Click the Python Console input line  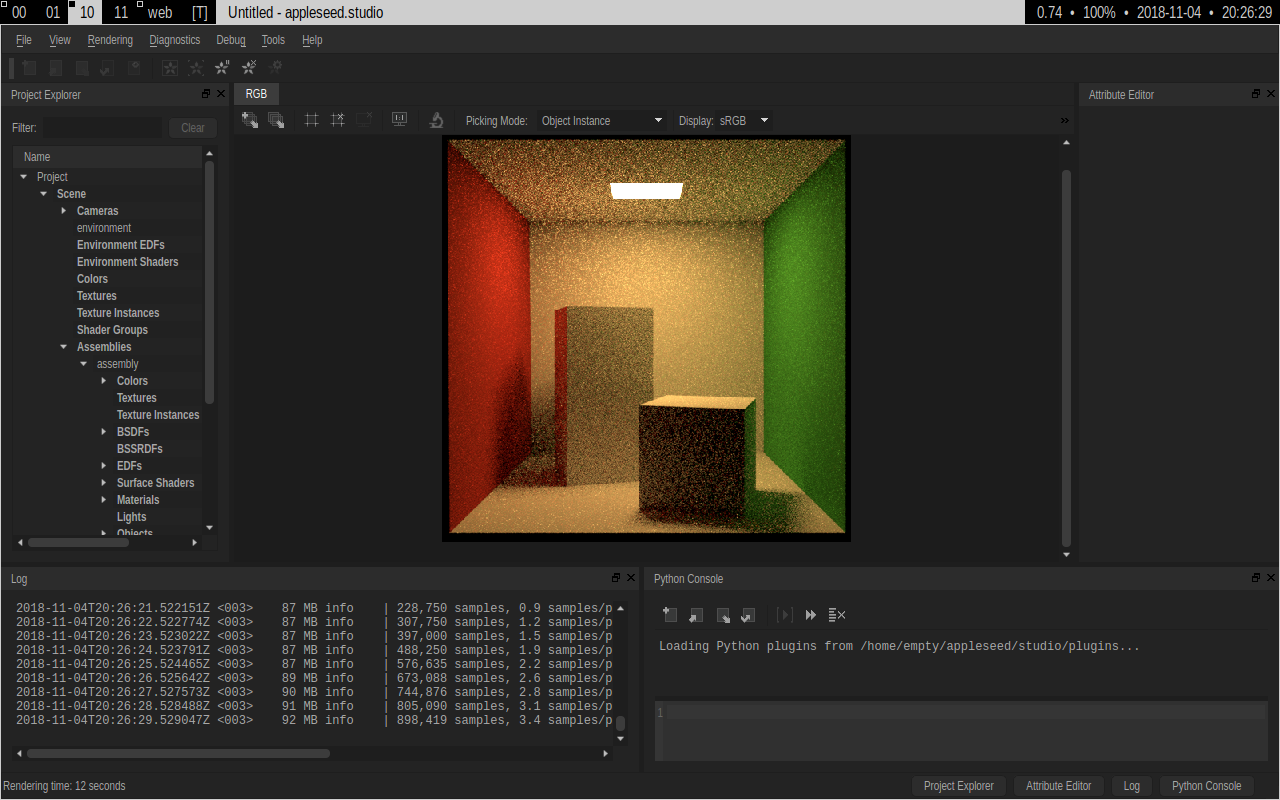coord(966,712)
